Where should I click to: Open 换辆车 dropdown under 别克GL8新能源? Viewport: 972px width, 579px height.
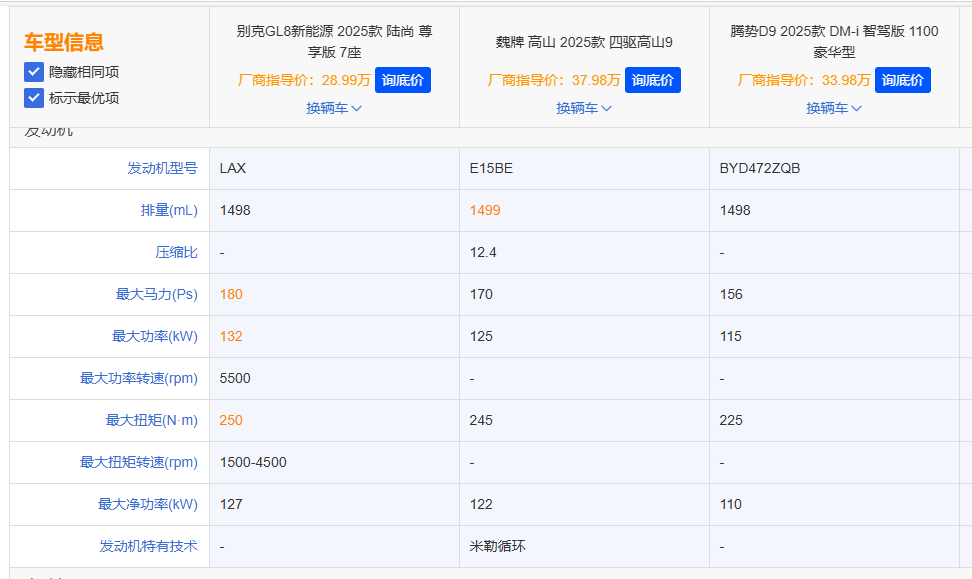[x=334, y=108]
